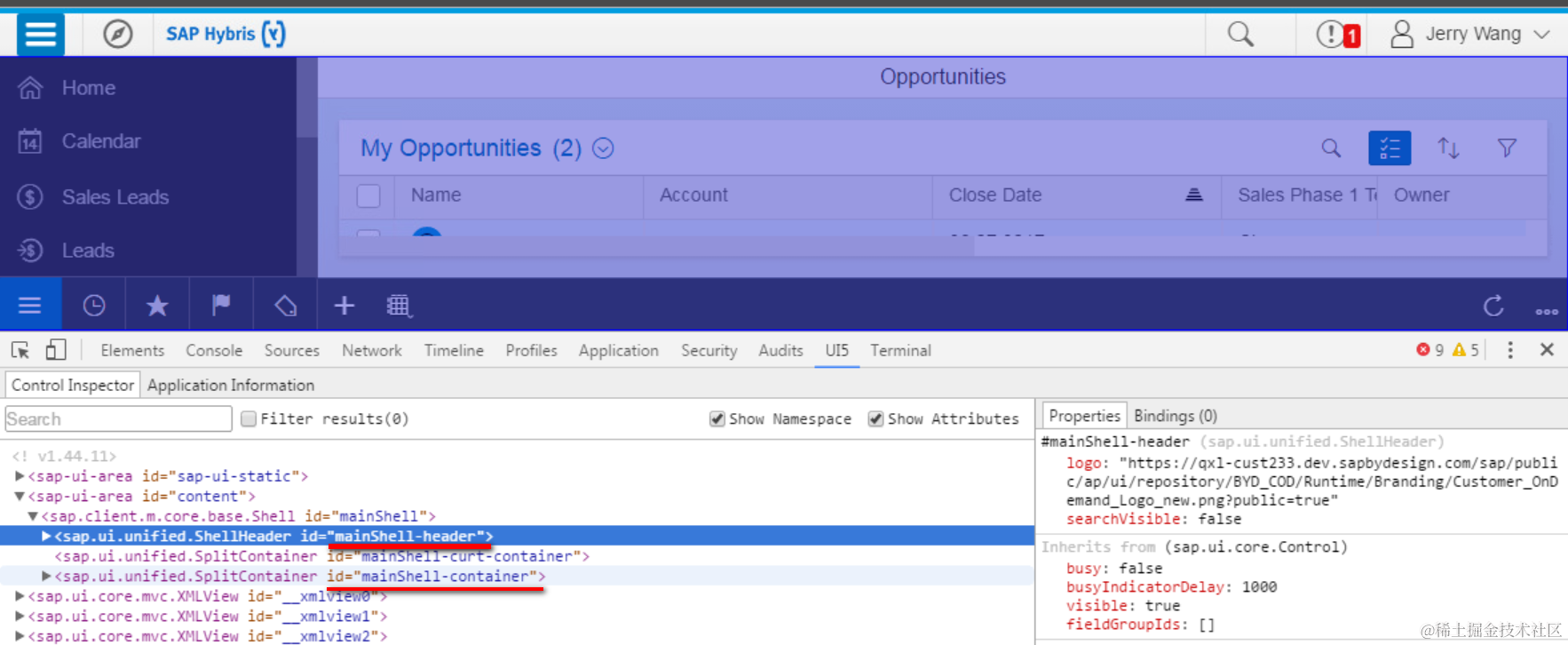Toggle the bottom toolbar menu icon
The width and height of the screenshot is (1568, 645).
pyautogui.click(x=30, y=306)
